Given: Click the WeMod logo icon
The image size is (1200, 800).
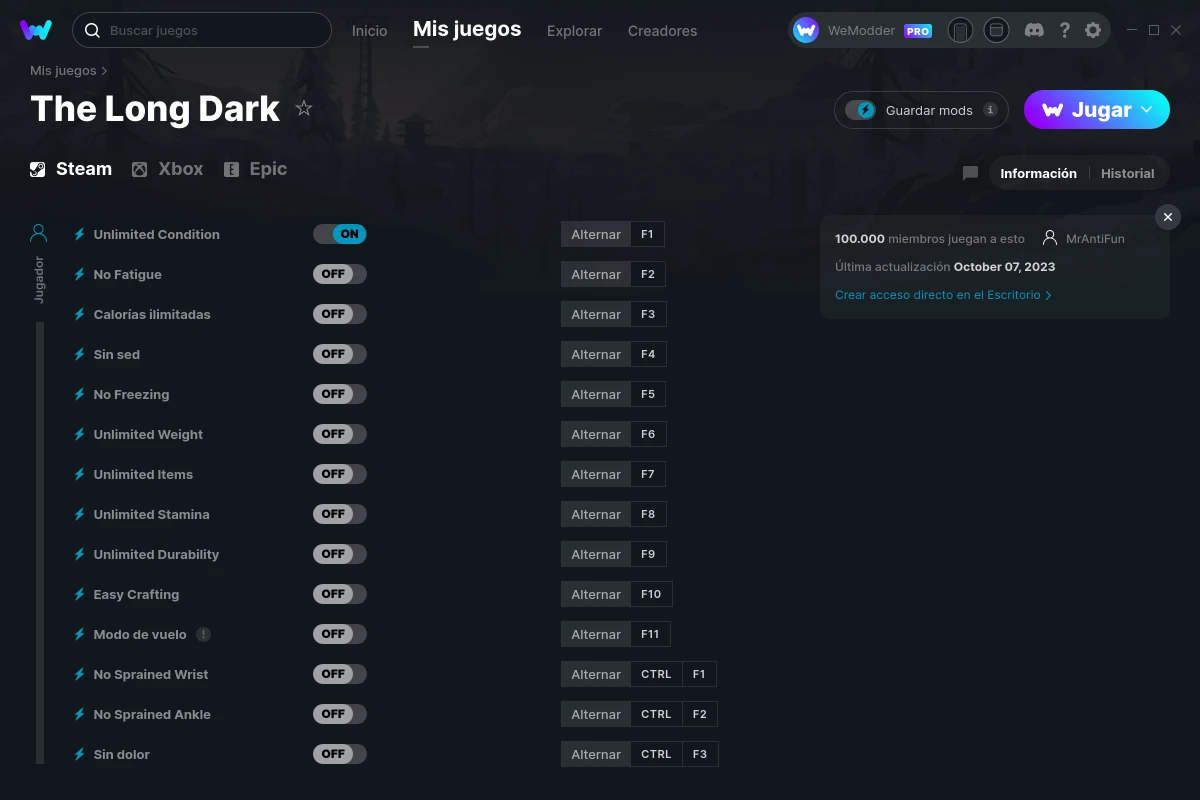Looking at the screenshot, I should [36, 30].
